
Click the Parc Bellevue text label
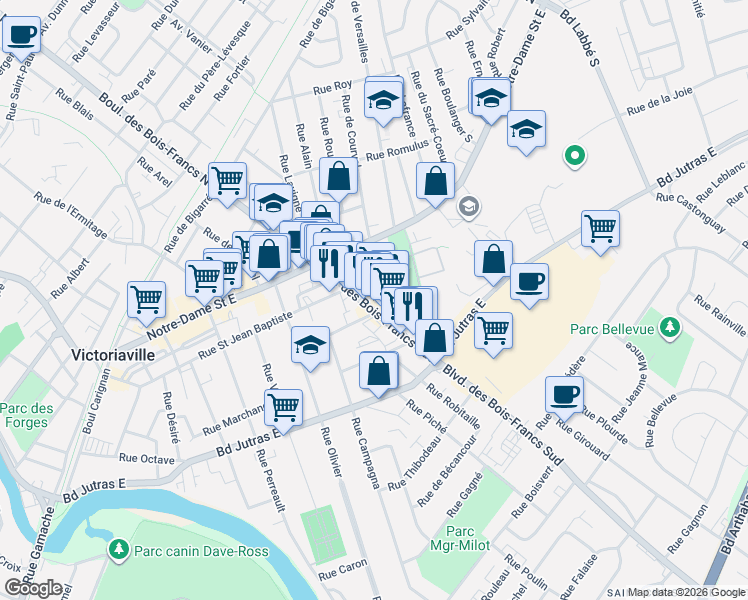point(612,330)
